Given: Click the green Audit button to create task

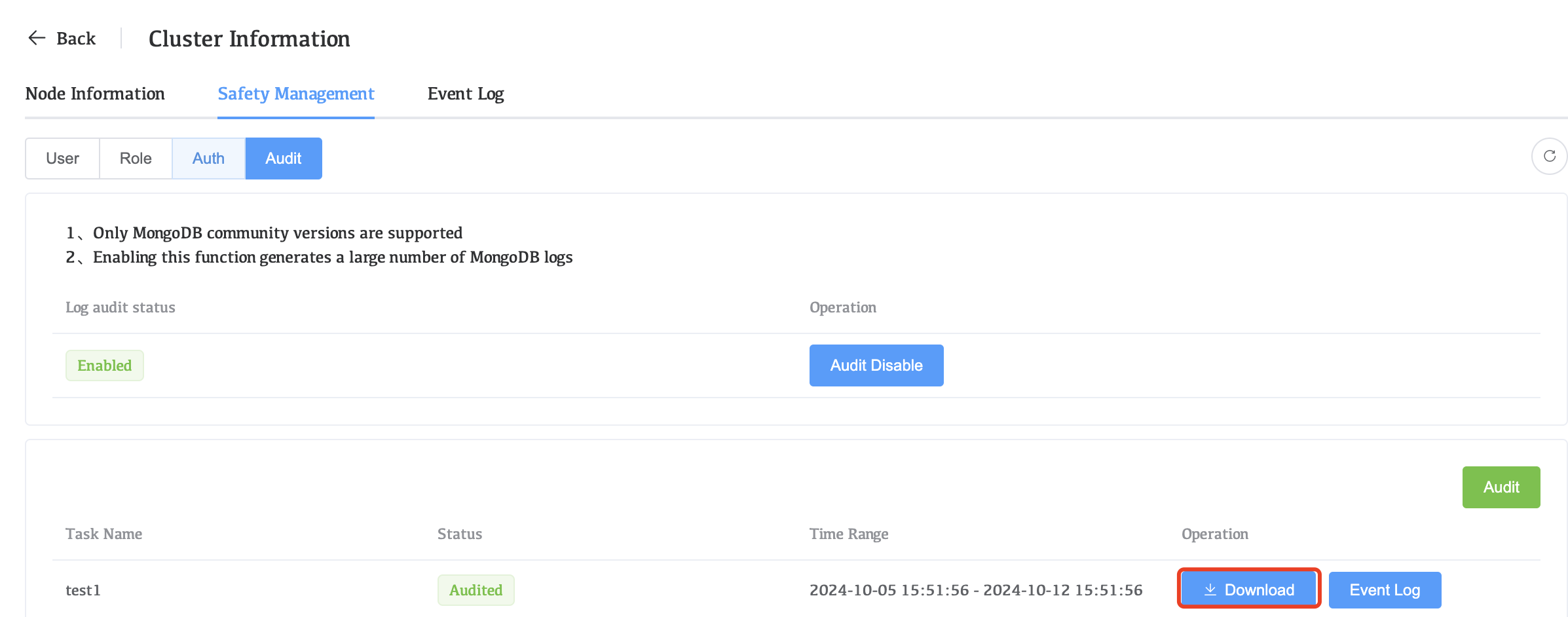Looking at the screenshot, I should (x=1501, y=487).
